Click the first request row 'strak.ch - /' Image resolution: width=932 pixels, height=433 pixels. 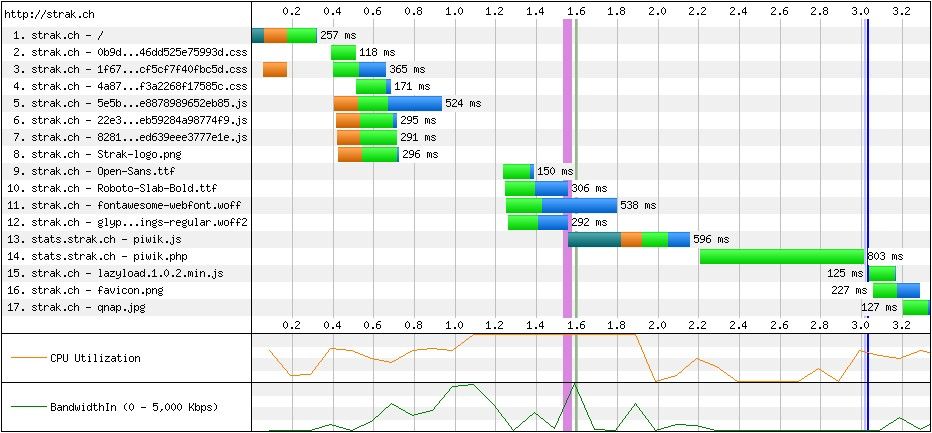coord(60,35)
